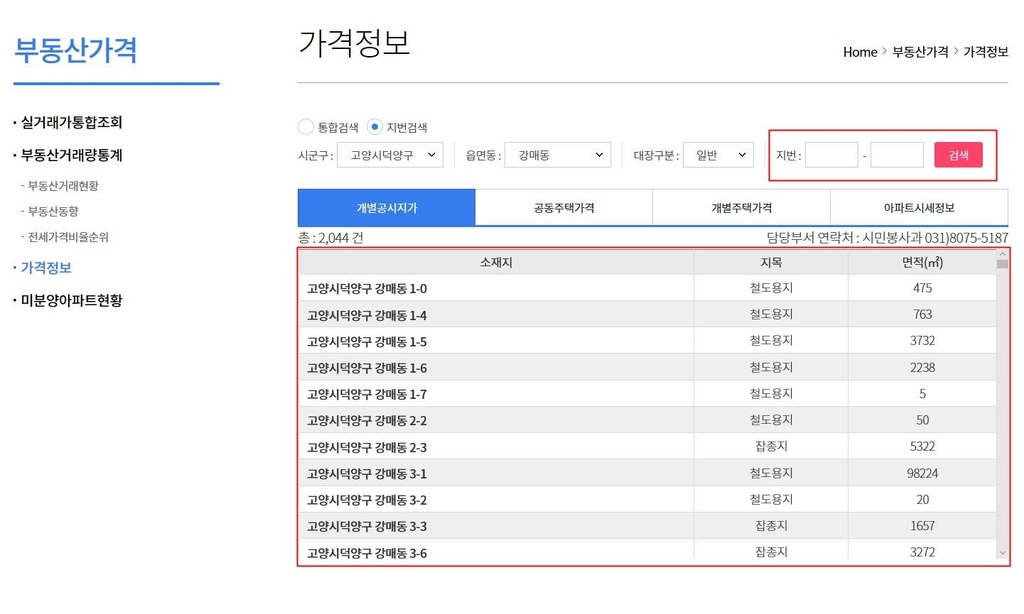Select the 지번검색 radio button
The height and width of the screenshot is (614, 1024).
pos(375,127)
